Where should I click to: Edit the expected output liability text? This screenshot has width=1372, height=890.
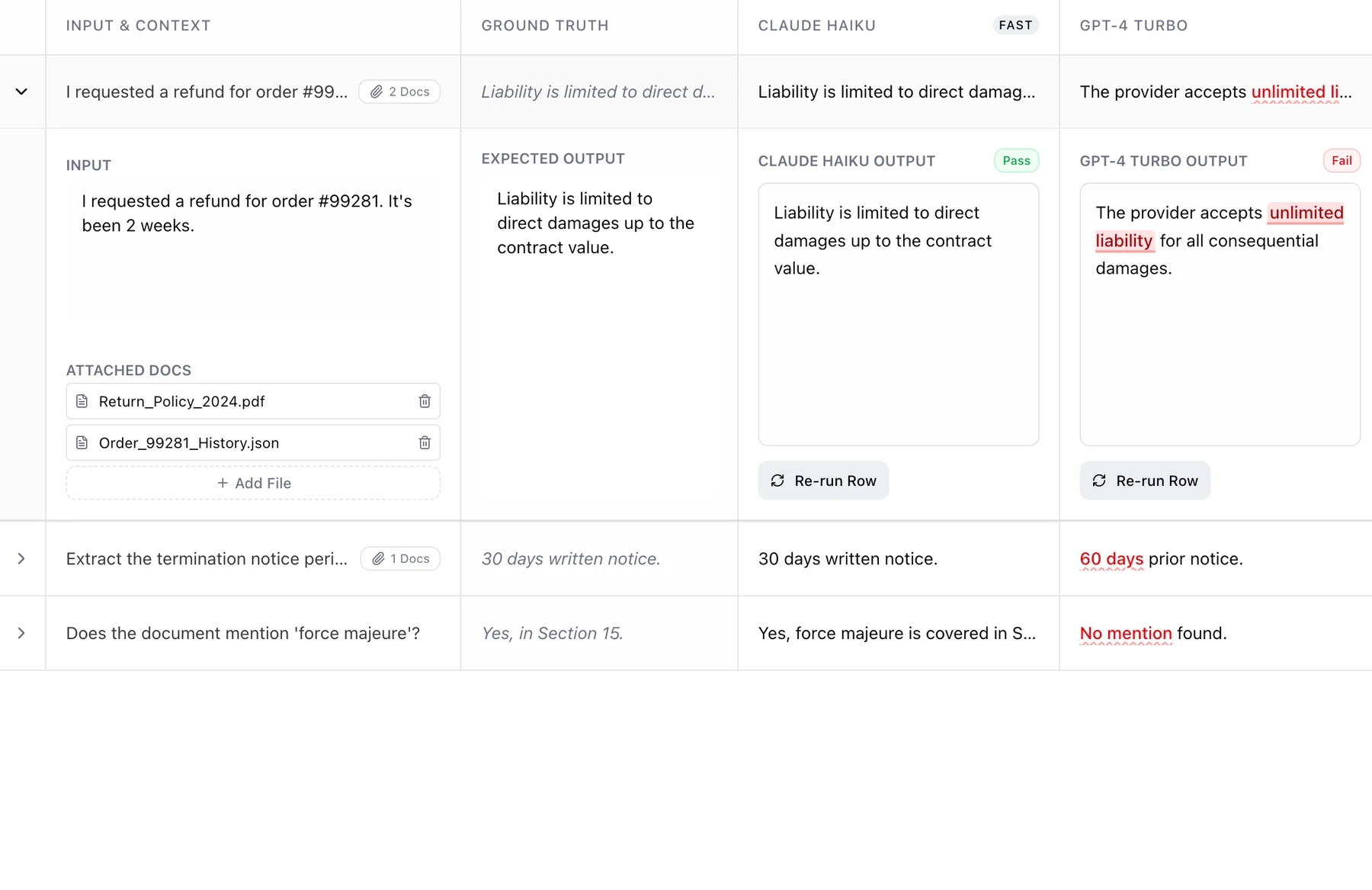coord(595,223)
